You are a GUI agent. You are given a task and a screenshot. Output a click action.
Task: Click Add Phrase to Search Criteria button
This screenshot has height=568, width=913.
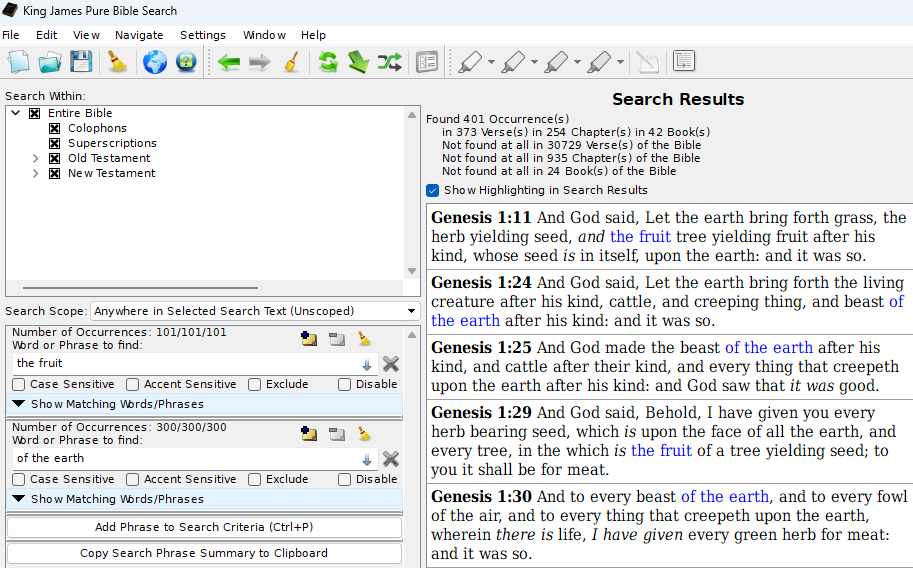204,527
